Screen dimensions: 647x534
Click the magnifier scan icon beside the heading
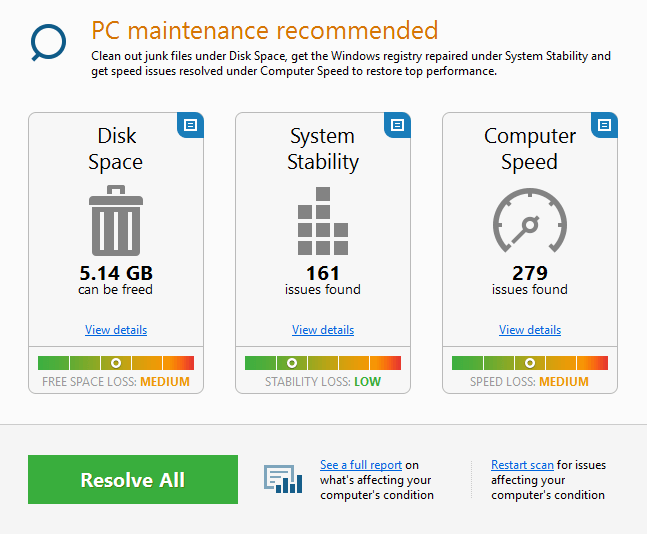(48, 44)
